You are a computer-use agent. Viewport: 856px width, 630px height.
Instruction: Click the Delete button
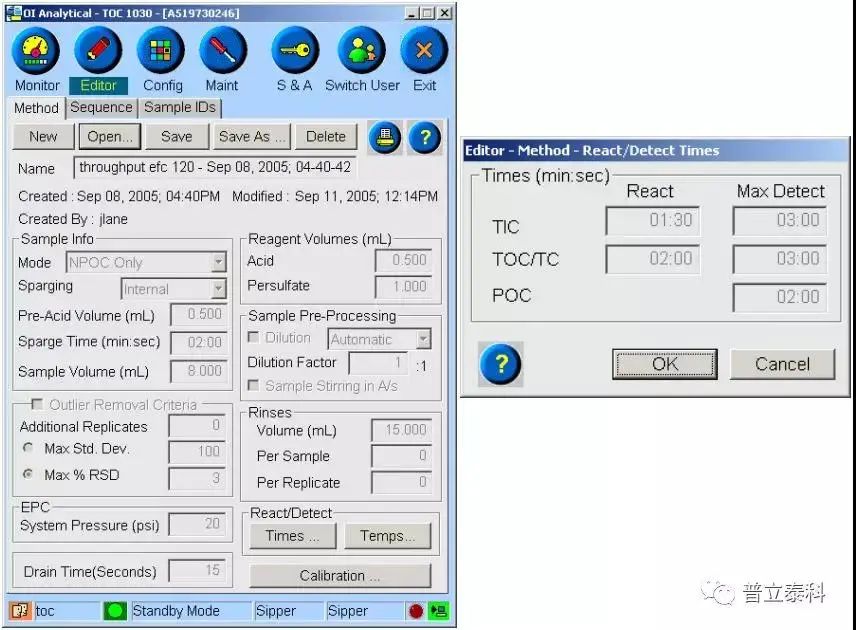coord(326,136)
